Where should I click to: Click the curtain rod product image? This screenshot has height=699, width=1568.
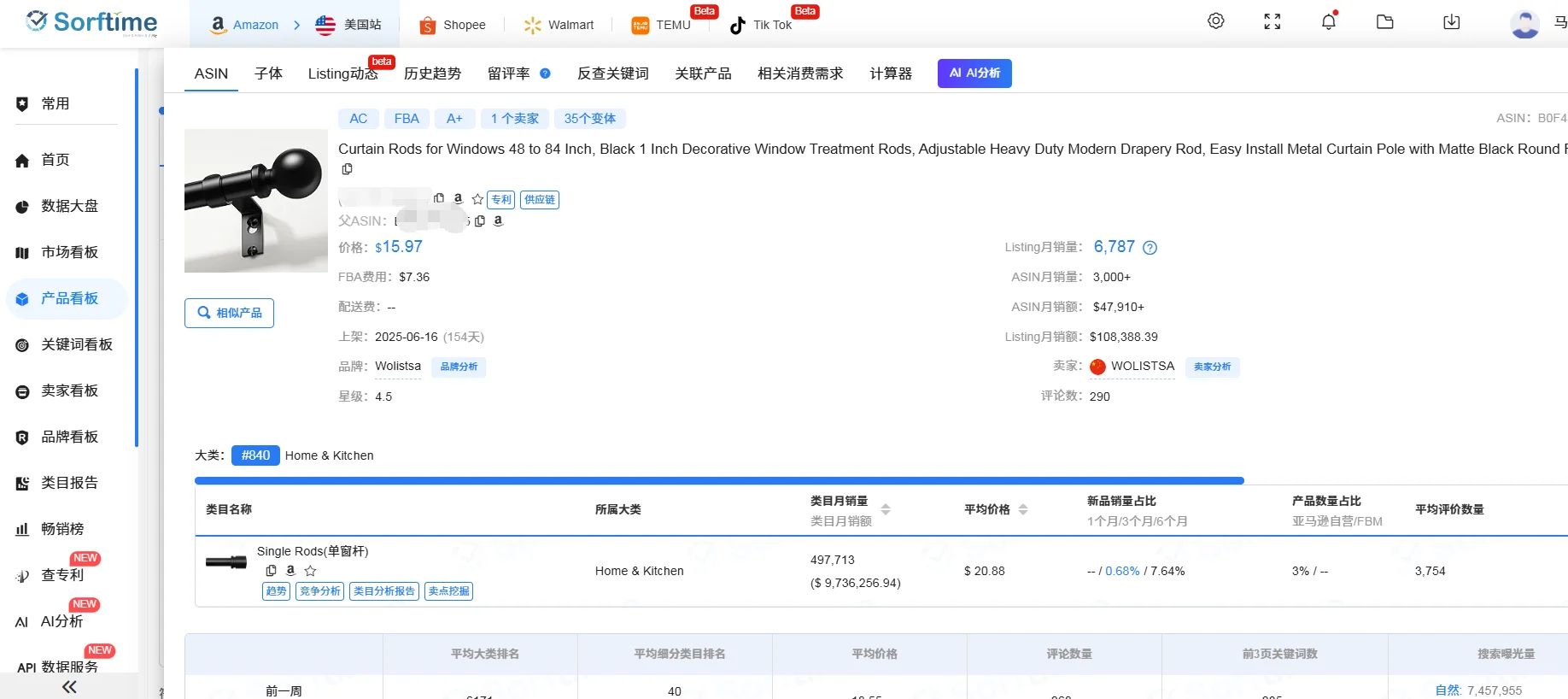[256, 201]
